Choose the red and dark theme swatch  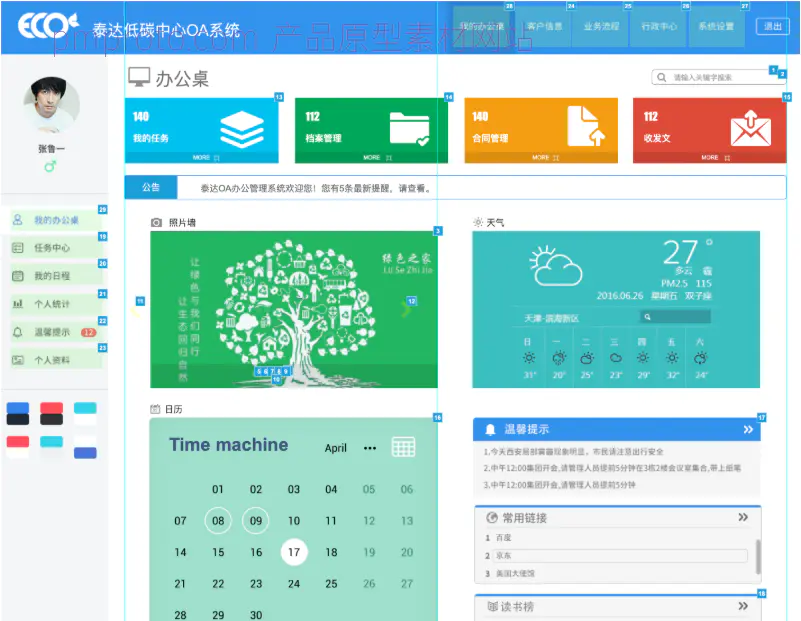click(x=51, y=414)
